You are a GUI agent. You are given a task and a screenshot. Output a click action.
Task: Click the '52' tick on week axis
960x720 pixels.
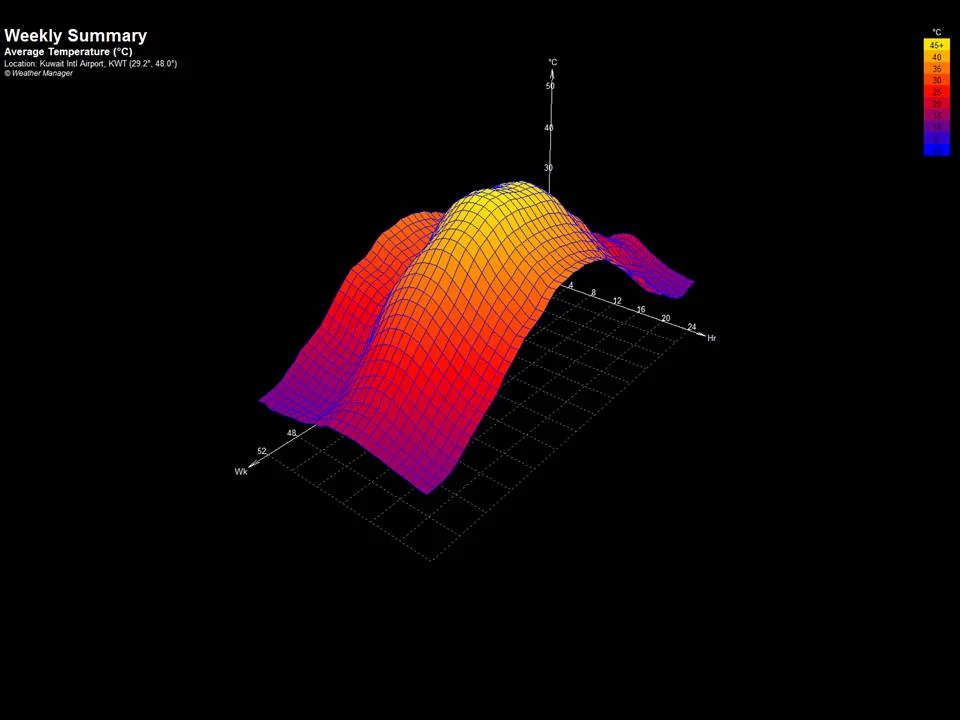(x=261, y=451)
